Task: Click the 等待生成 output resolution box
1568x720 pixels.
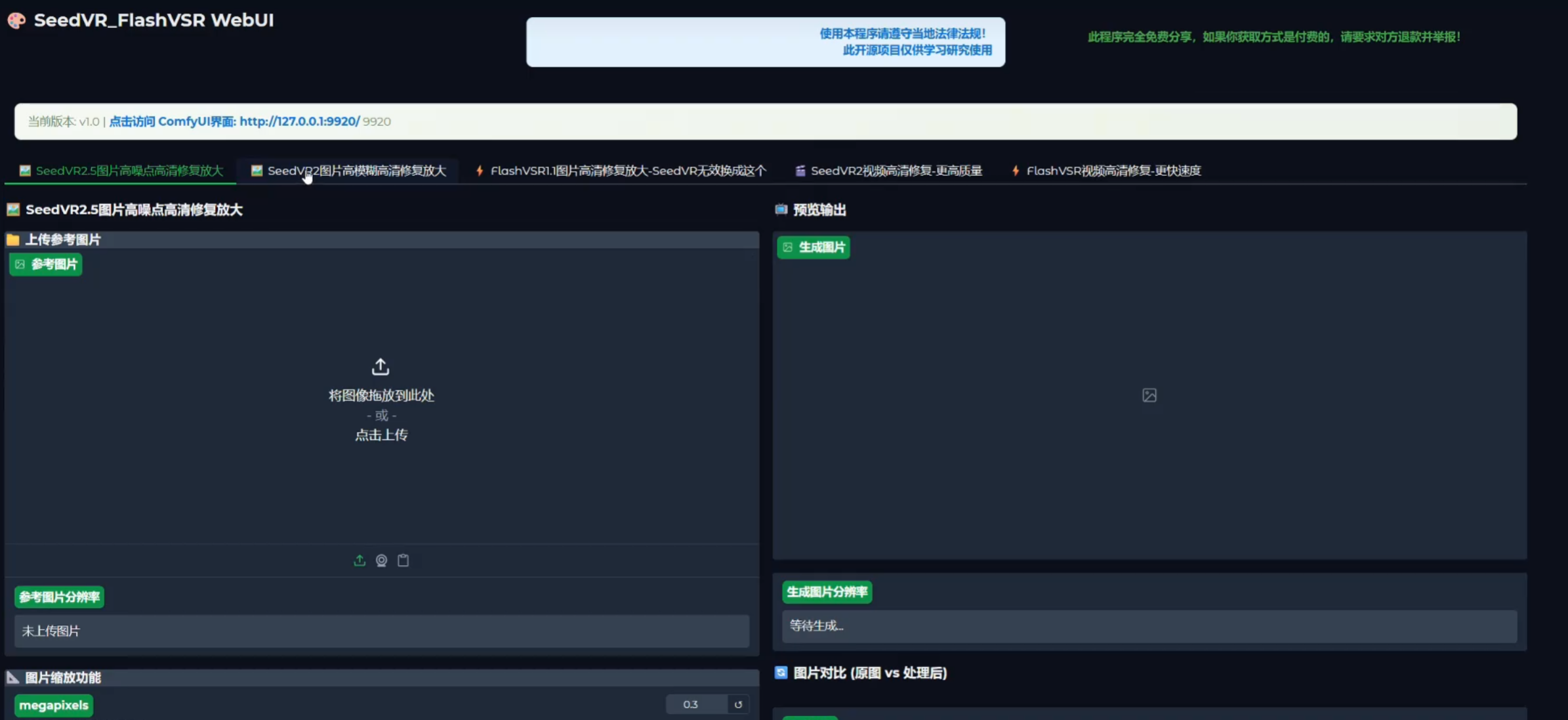Action: coord(1149,625)
